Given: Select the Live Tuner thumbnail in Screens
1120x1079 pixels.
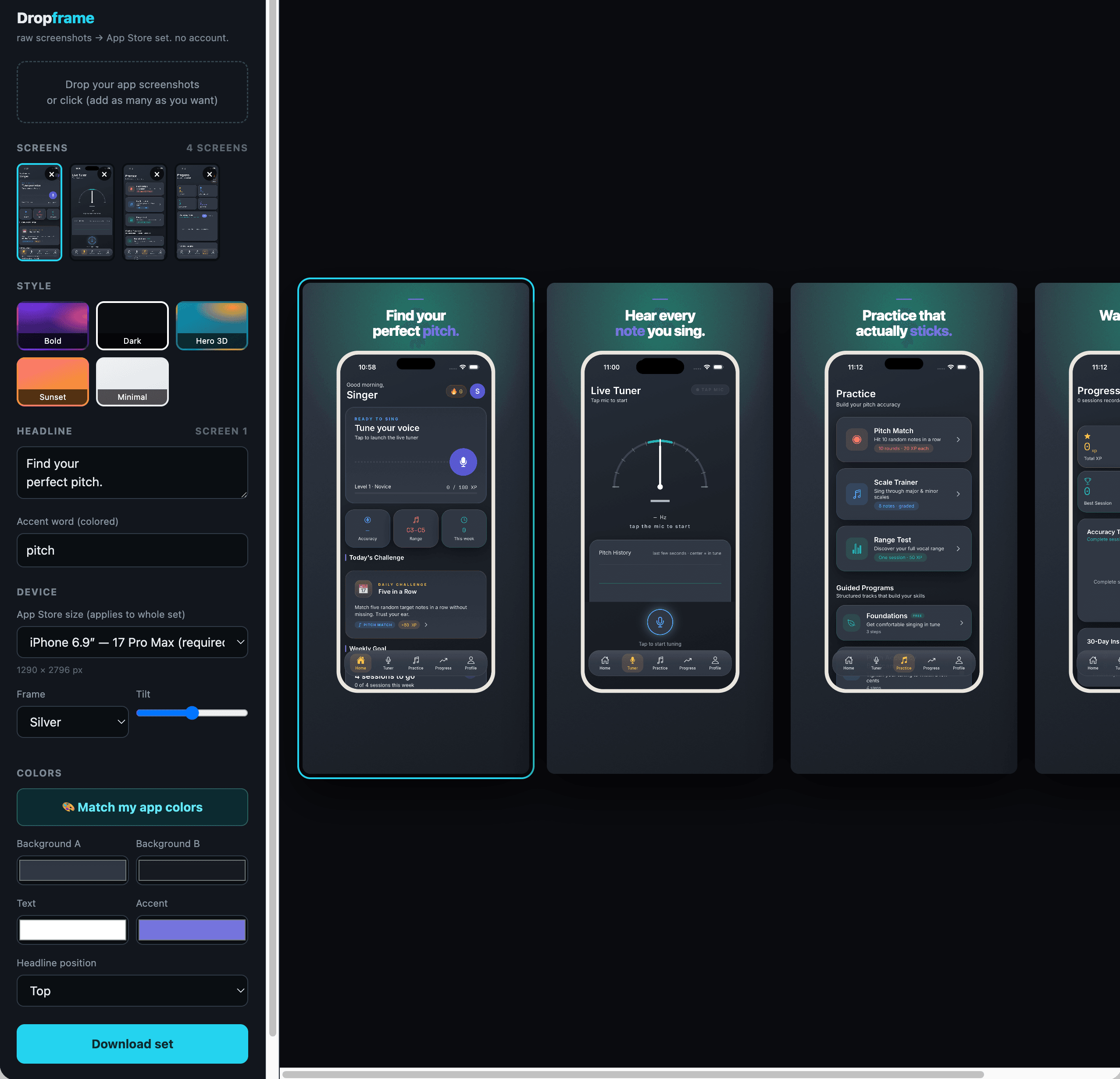Looking at the screenshot, I should click(92, 213).
